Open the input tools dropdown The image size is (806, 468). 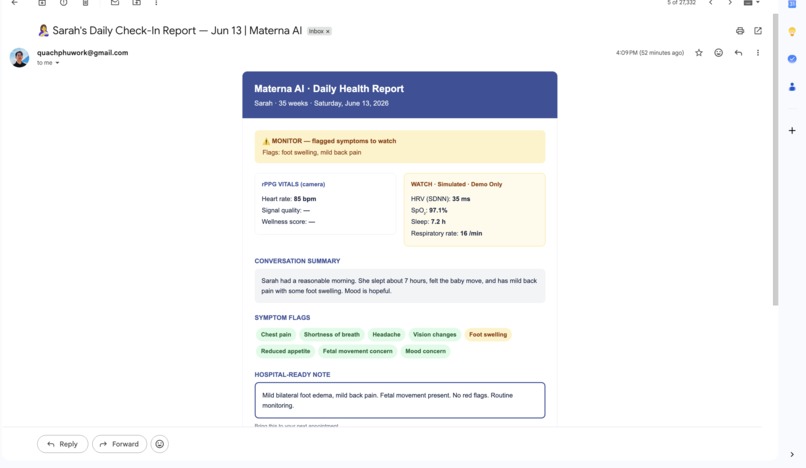click(x=752, y=3)
